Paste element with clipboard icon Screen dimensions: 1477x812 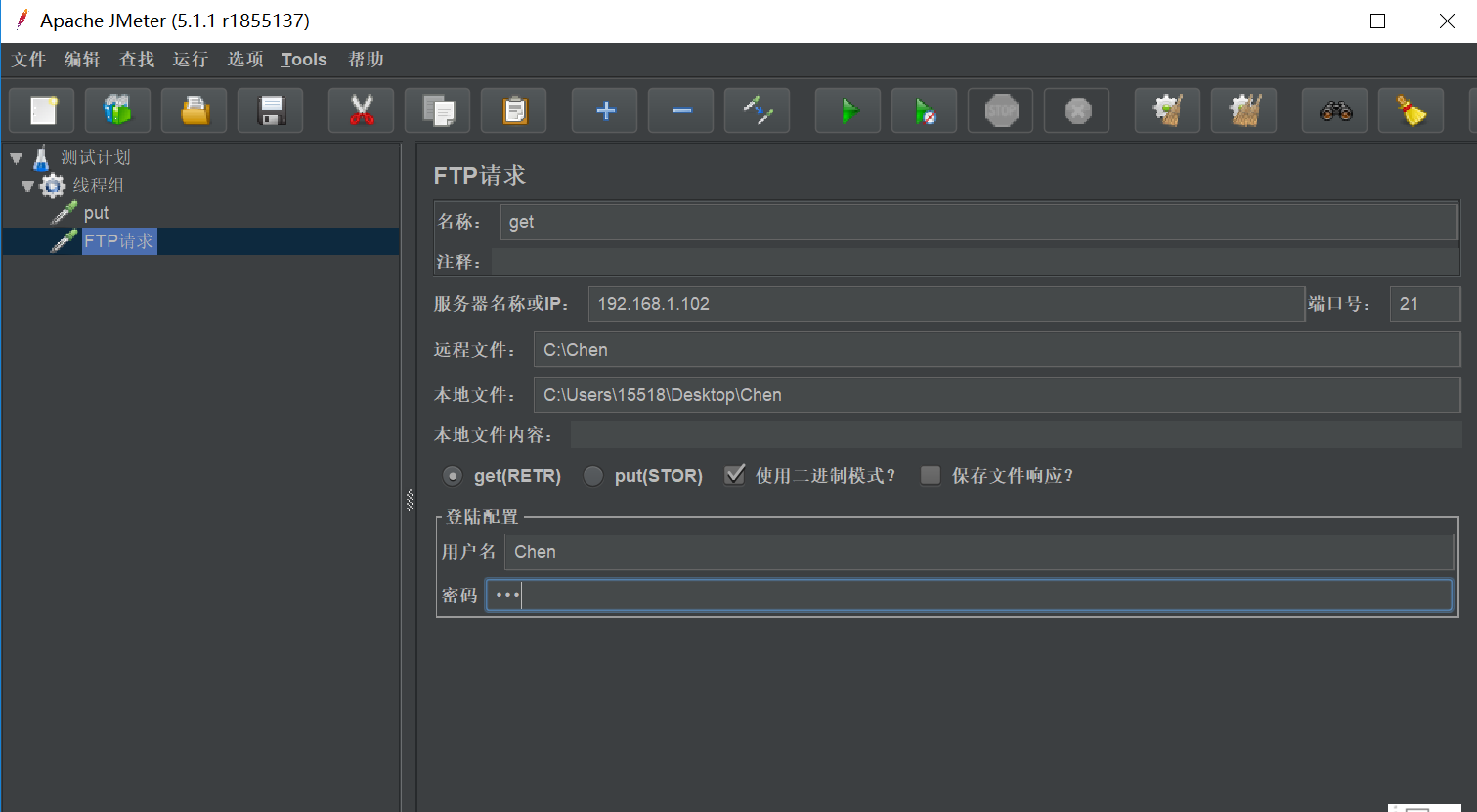(x=514, y=110)
